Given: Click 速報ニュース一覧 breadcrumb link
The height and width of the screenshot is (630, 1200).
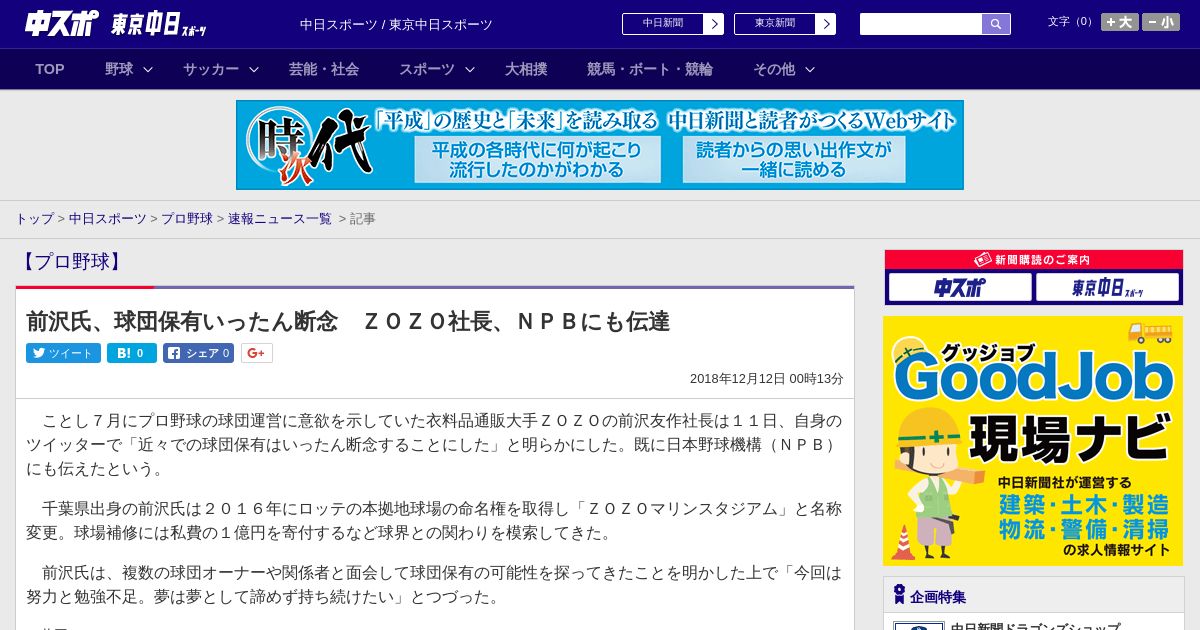Looking at the screenshot, I should 280,218.
